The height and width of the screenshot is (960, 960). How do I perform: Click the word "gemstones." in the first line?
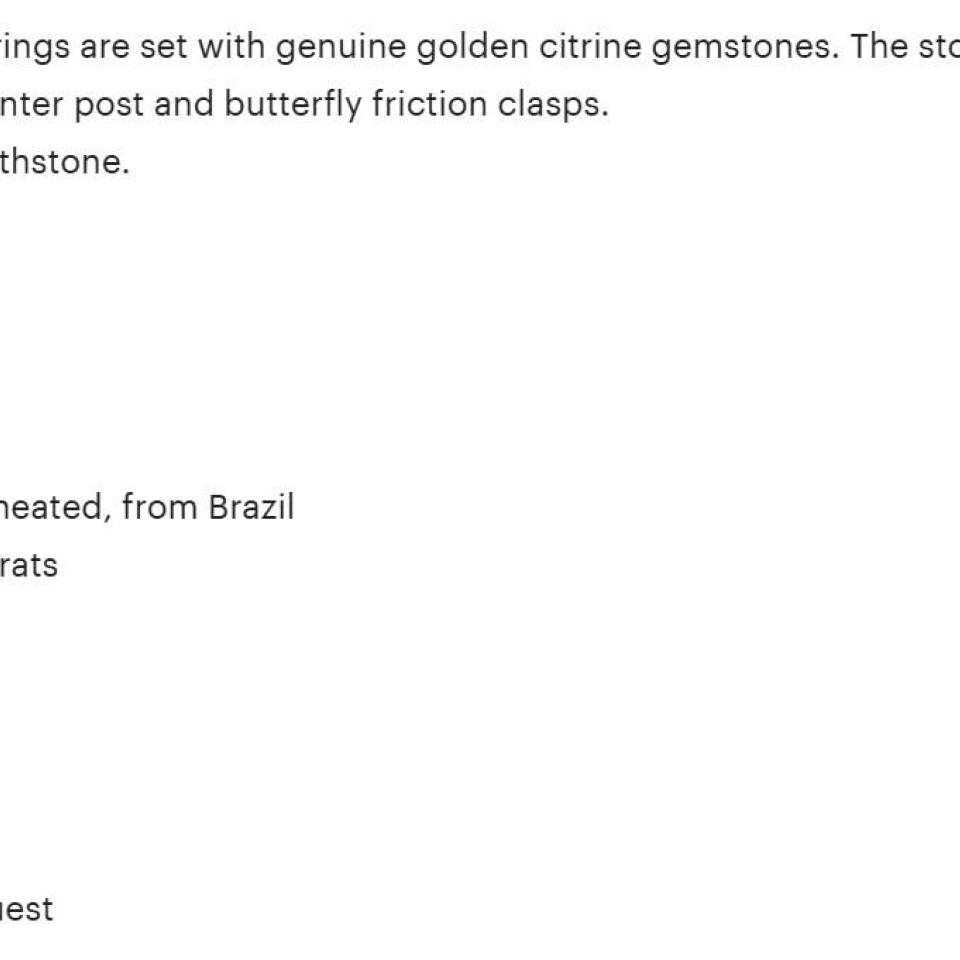point(745,48)
